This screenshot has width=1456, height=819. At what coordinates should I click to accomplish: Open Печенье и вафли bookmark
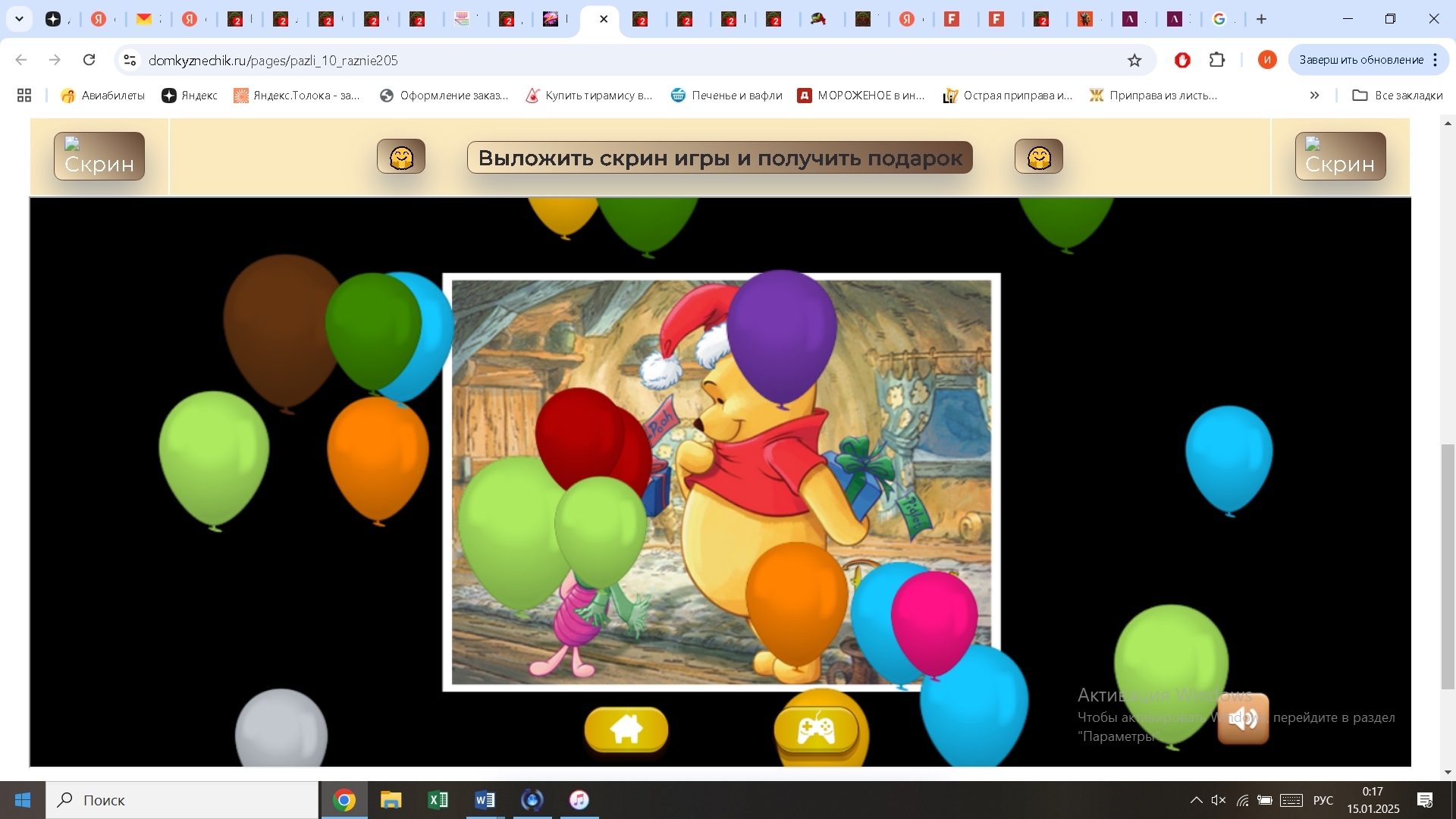(x=726, y=95)
